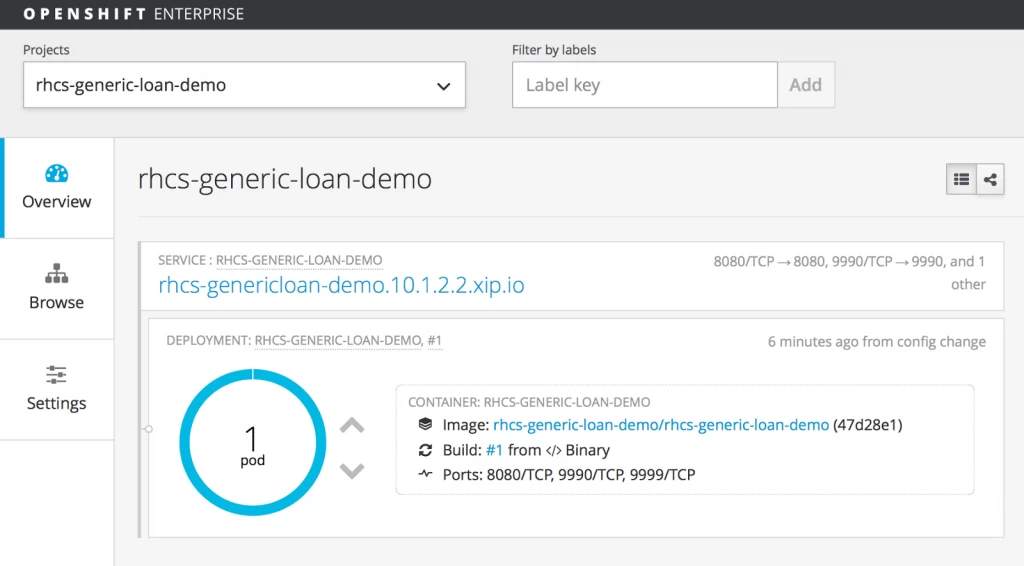The width and height of the screenshot is (1024, 566).
Task: Switch to topology view icon
Action: click(990, 179)
